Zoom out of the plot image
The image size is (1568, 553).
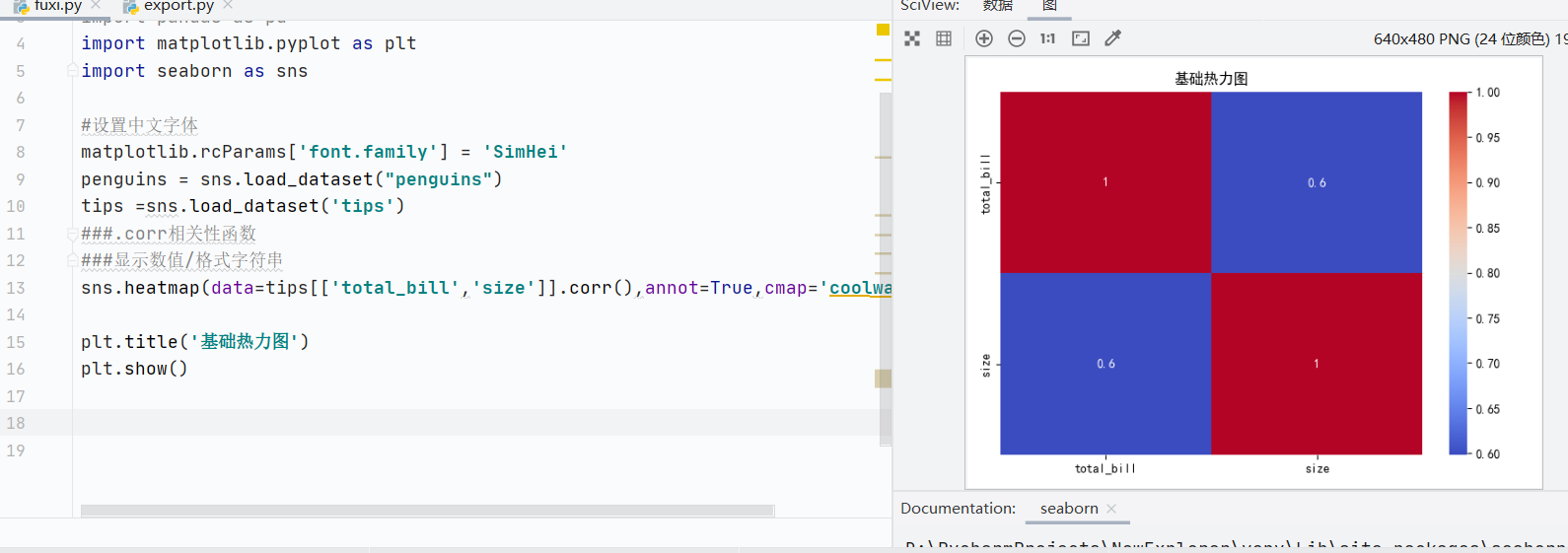click(1017, 38)
